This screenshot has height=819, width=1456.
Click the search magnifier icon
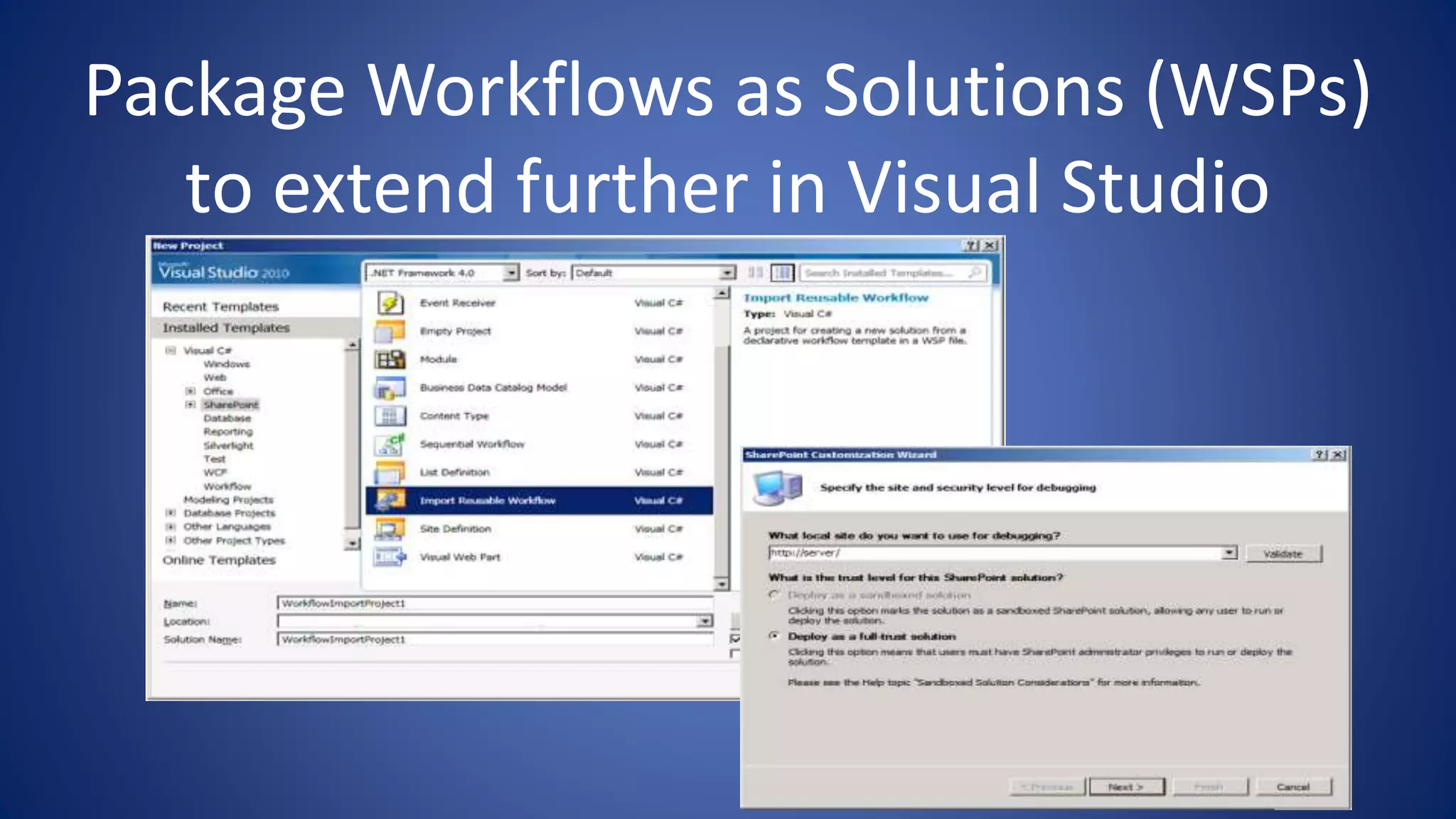pos(975,272)
